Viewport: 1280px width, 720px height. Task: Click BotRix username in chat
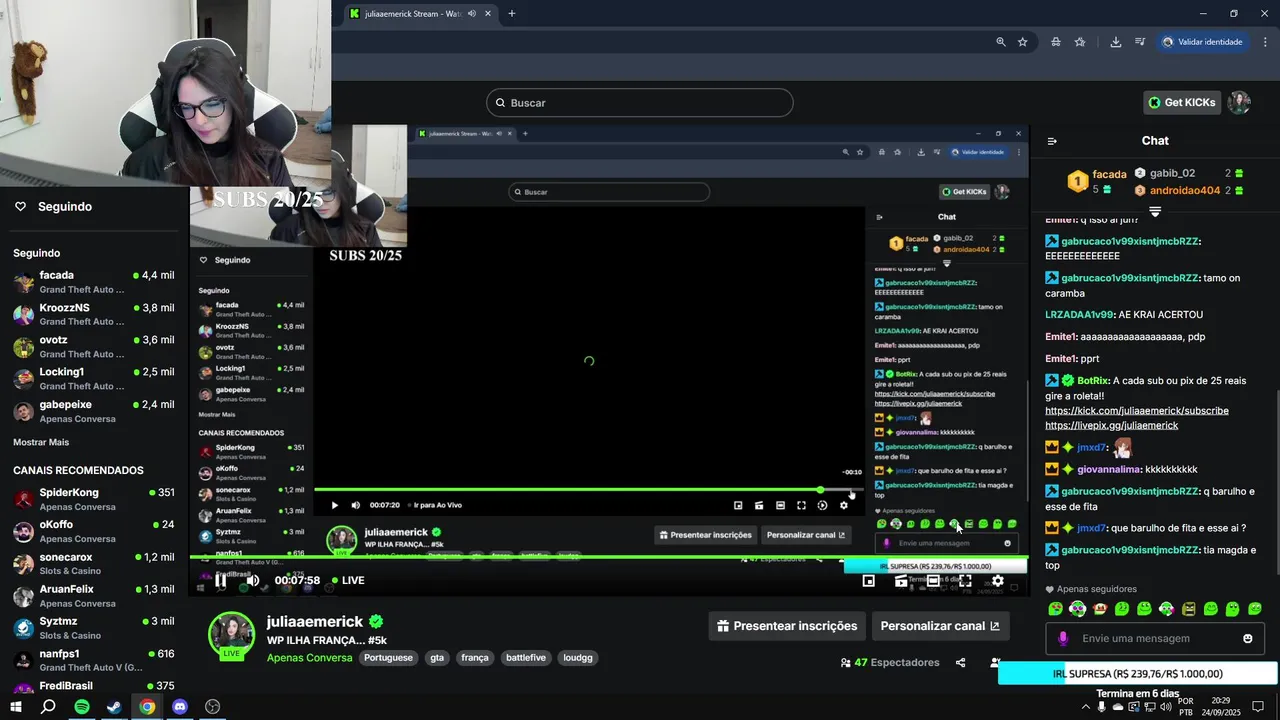click(1093, 381)
